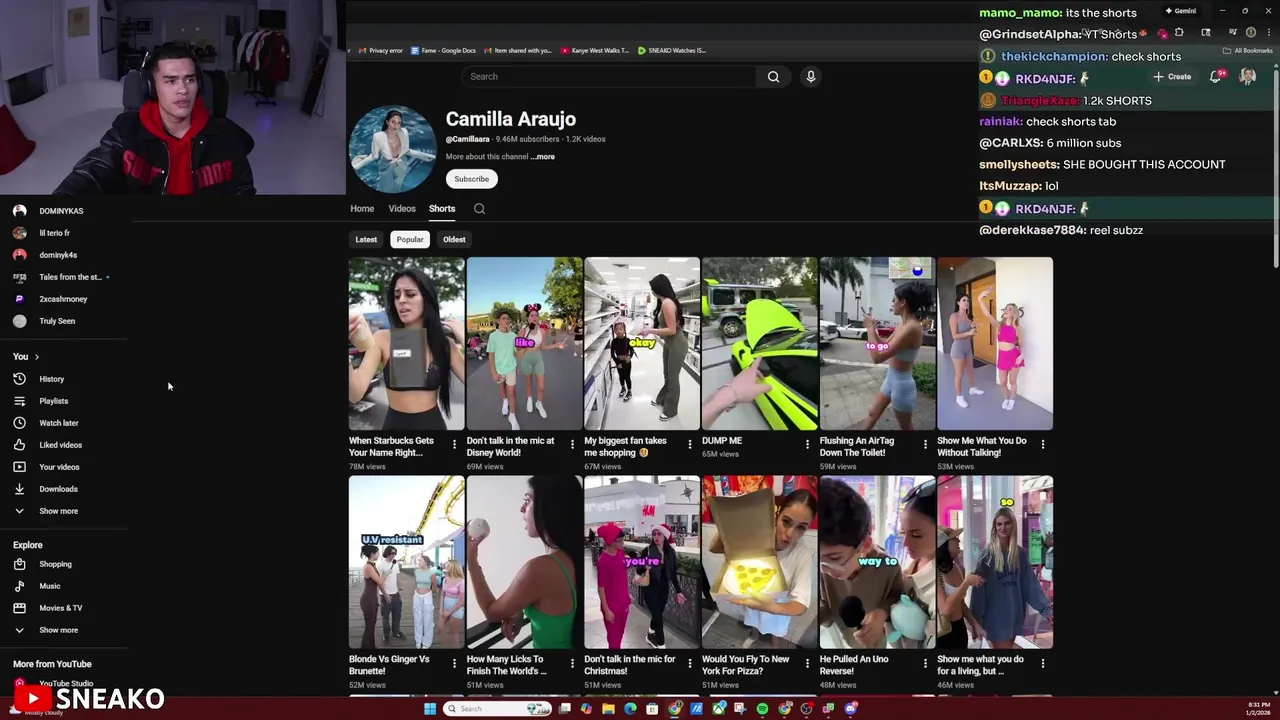Switch to the channel Shorts tab
The height and width of the screenshot is (720, 1280).
pyautogui.click(x=442, y=209)
